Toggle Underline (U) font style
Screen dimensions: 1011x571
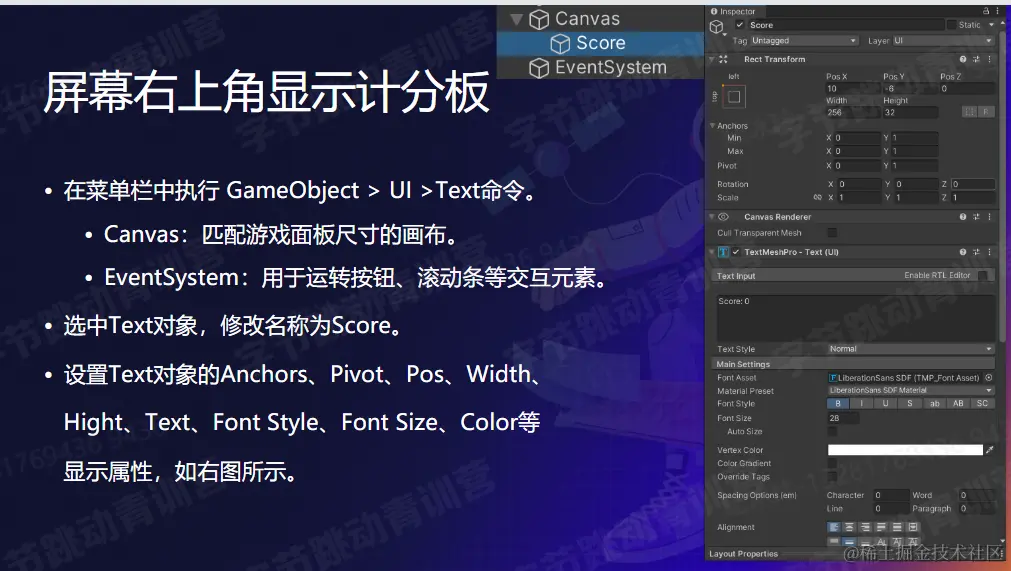[x=885, y=403]
